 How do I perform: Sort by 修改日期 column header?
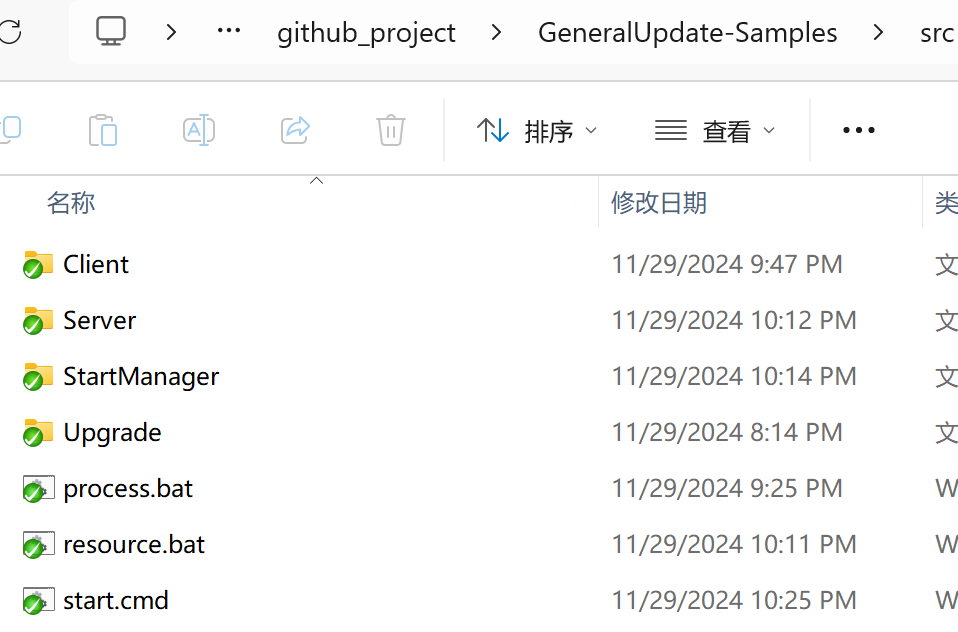point(659,203)
